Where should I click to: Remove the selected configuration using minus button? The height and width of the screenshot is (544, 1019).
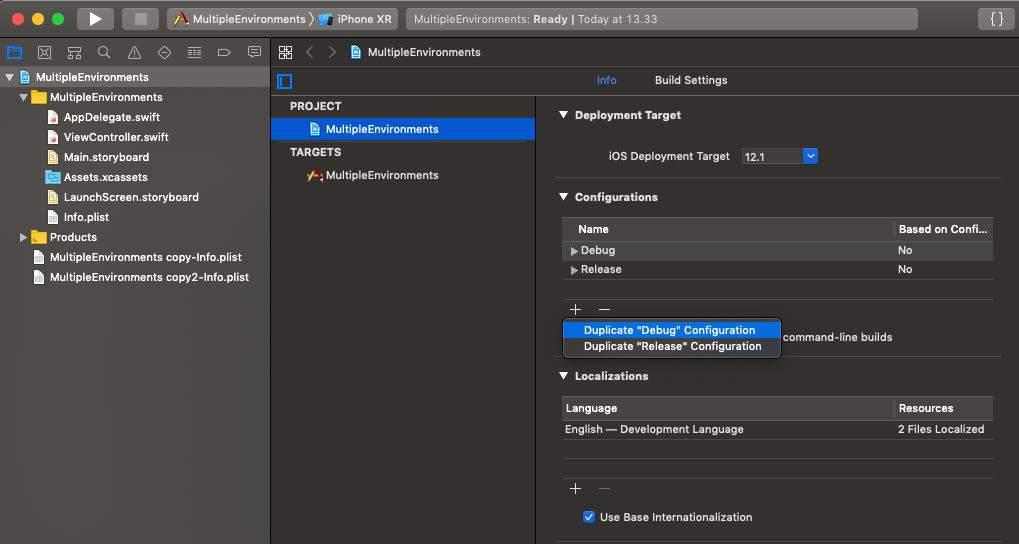[x=604, y=310]
